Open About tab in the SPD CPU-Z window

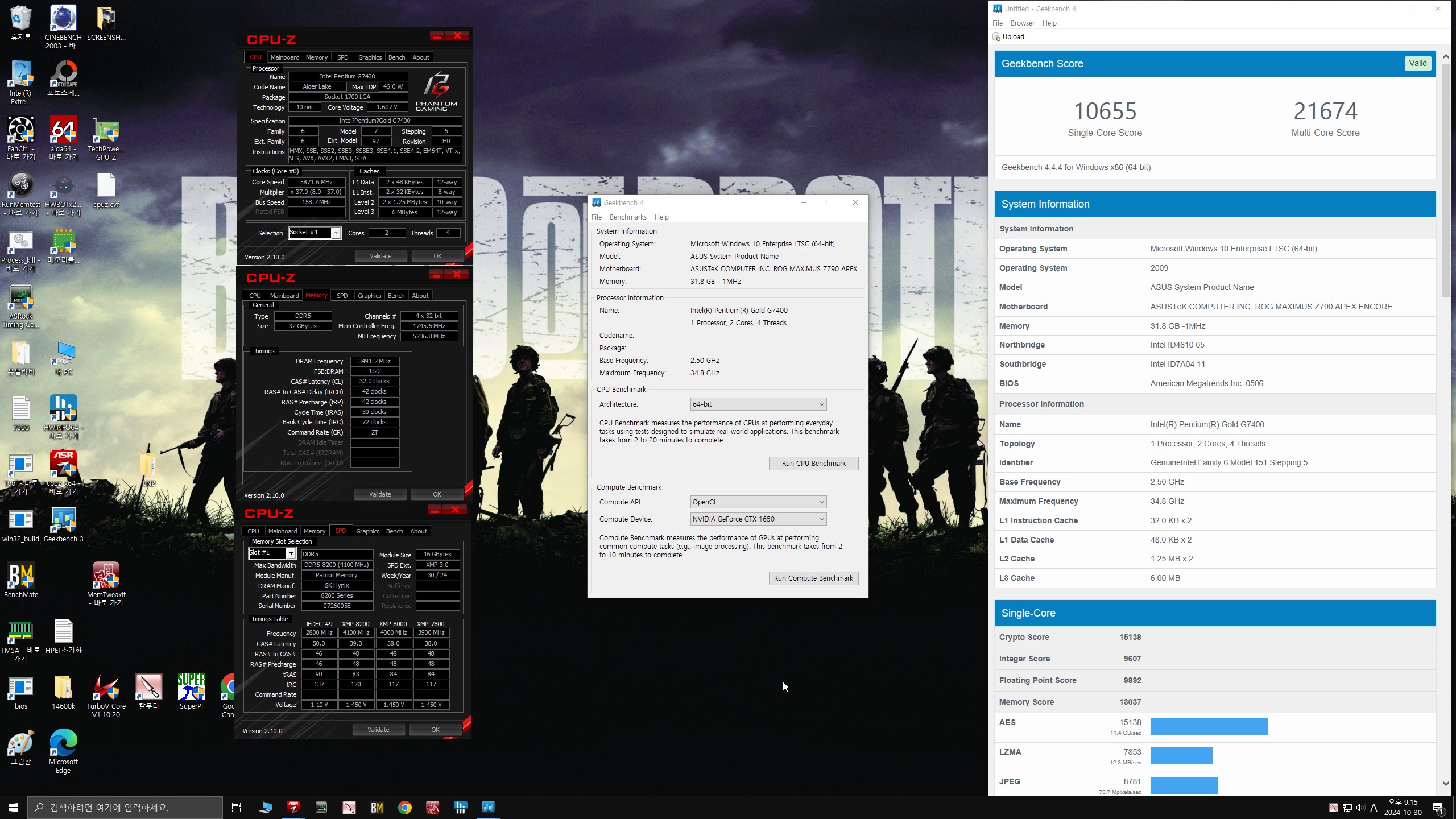(419, 531)
